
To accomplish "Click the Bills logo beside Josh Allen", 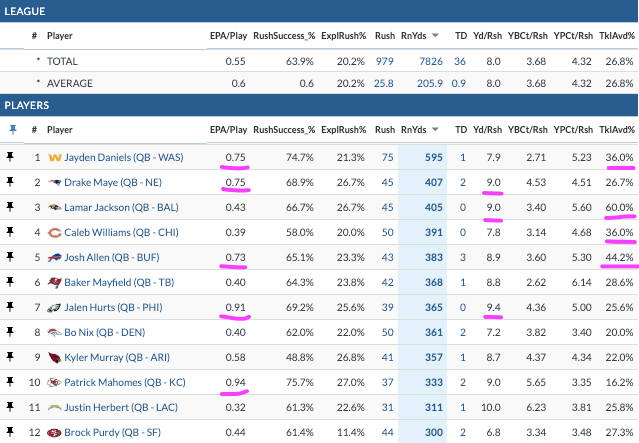I will pyautogui.click(x=55, y=258).
